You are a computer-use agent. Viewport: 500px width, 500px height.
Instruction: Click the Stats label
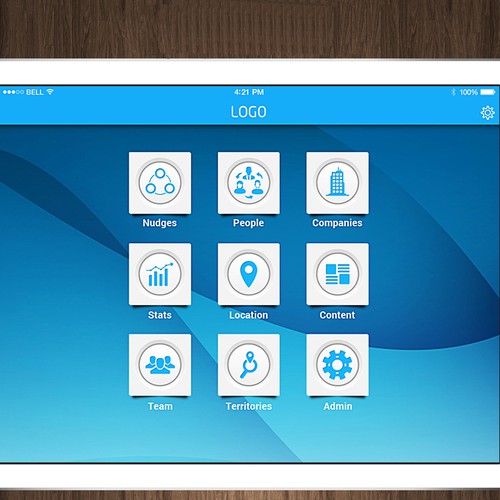(x=160, y=315)
